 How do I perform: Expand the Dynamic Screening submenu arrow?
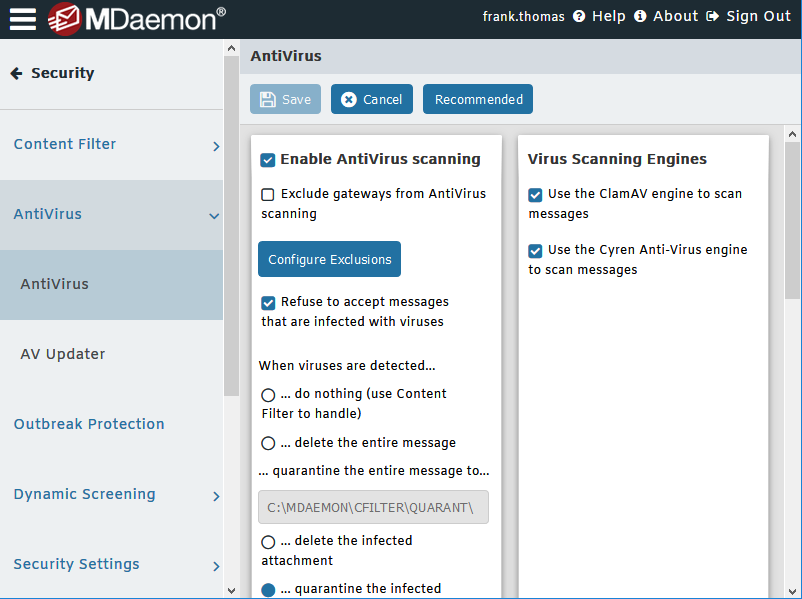point(216,496)
